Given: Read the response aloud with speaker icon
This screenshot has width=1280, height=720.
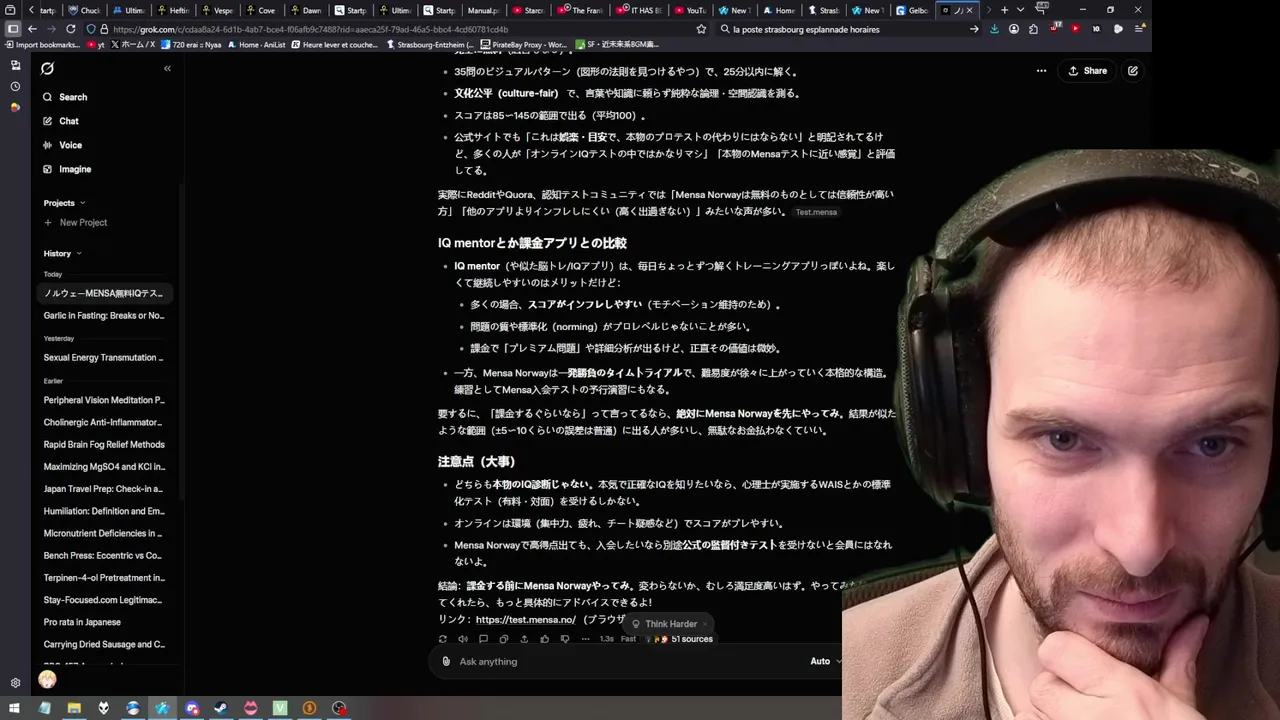Looking at the screenshot, I should (463, 639).
